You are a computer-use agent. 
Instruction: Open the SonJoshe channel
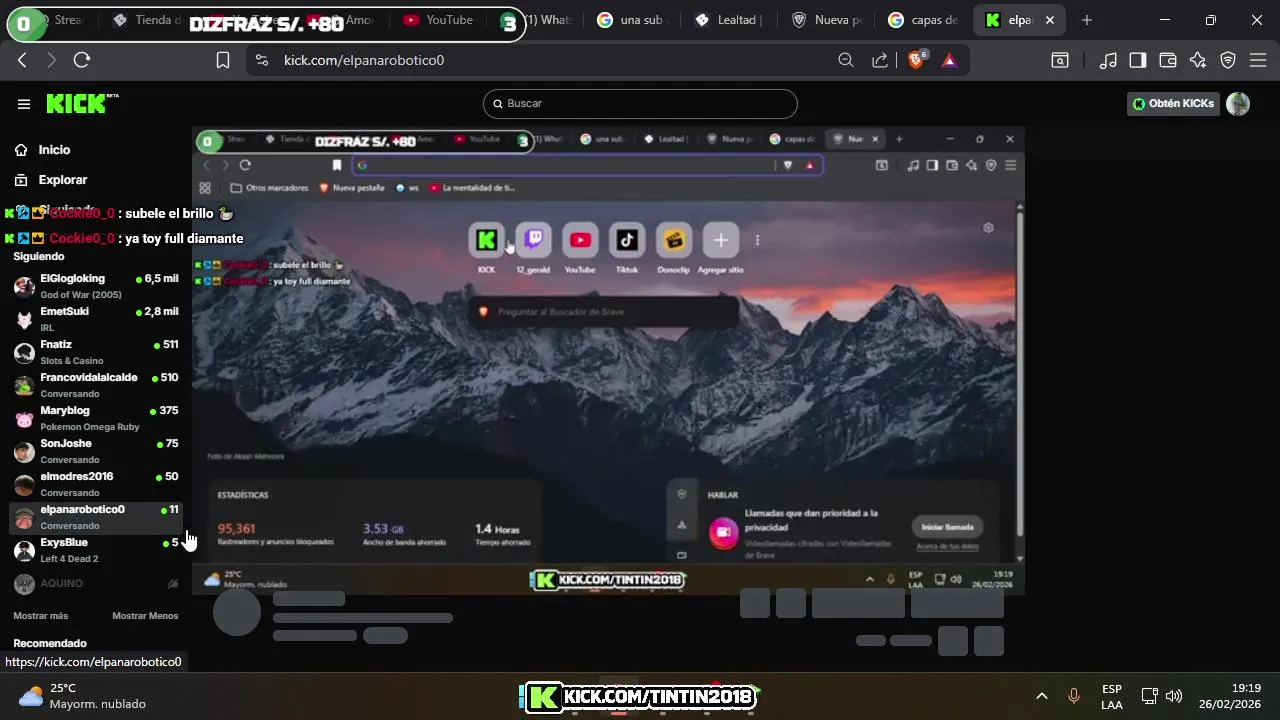tap(96, 451)
